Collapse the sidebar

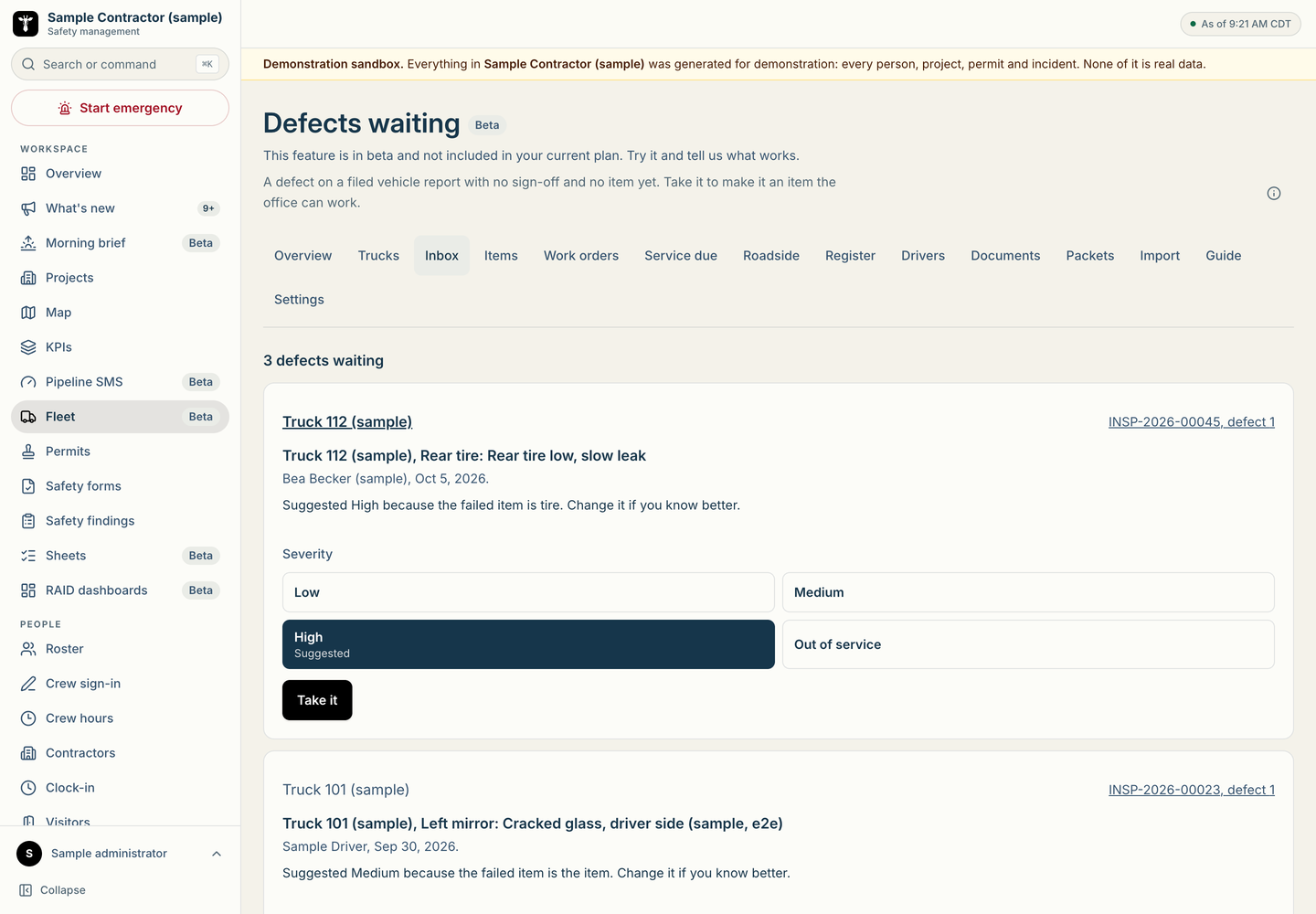tap(53, 890)
